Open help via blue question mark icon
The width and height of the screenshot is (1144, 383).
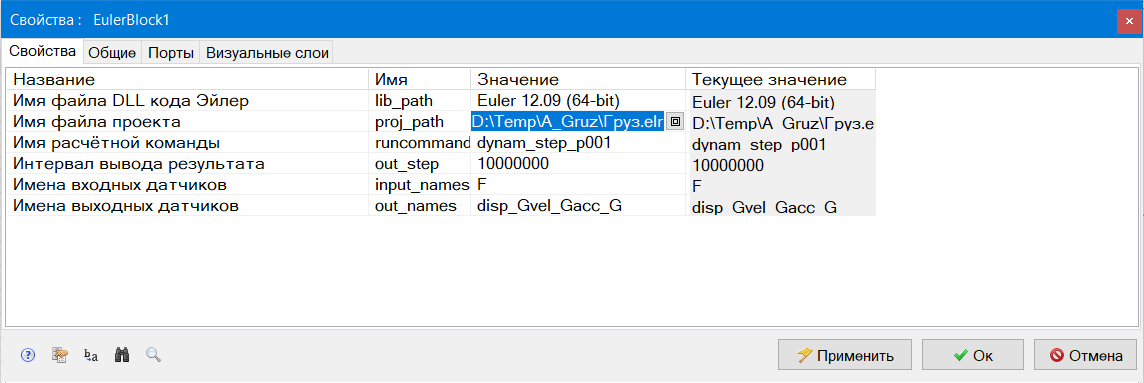[28, 355]
